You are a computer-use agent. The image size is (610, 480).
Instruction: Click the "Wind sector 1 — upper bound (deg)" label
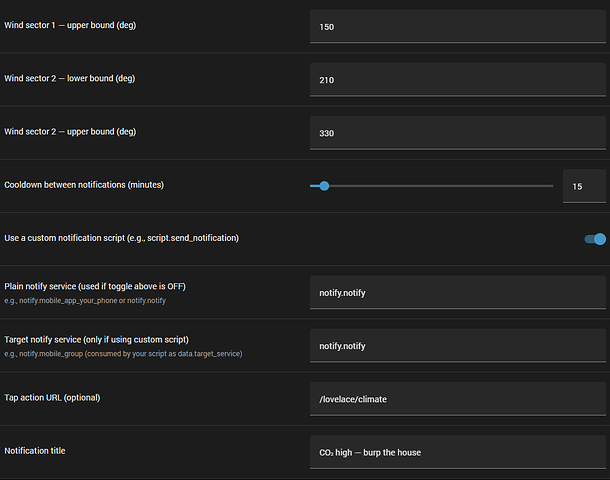click(x=70, y=25)
